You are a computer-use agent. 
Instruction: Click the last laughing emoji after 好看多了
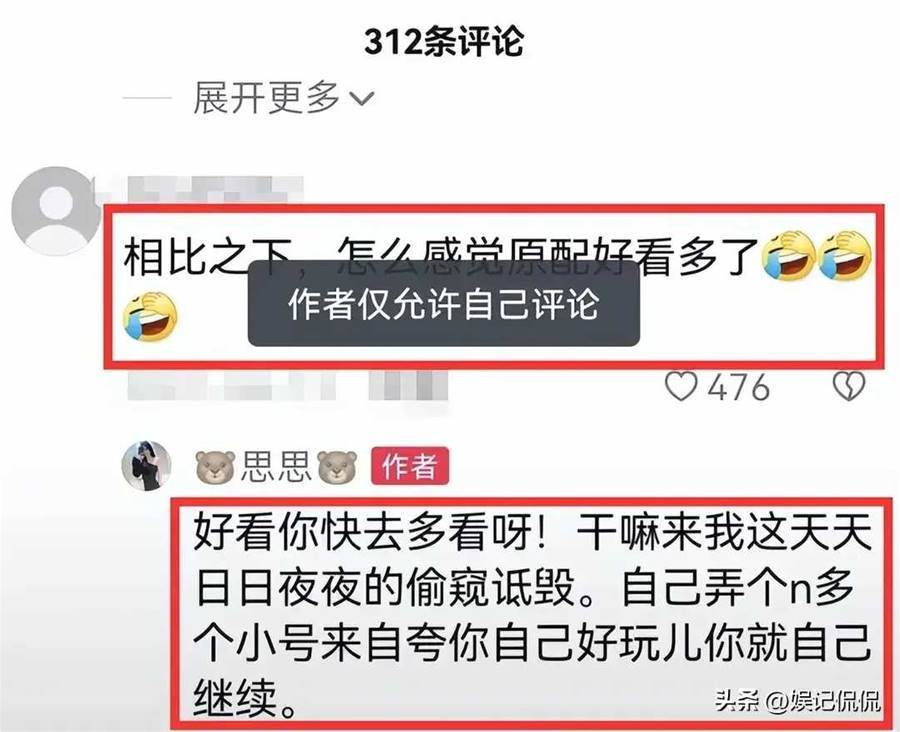pyautogui.click(x=845, y=255)
